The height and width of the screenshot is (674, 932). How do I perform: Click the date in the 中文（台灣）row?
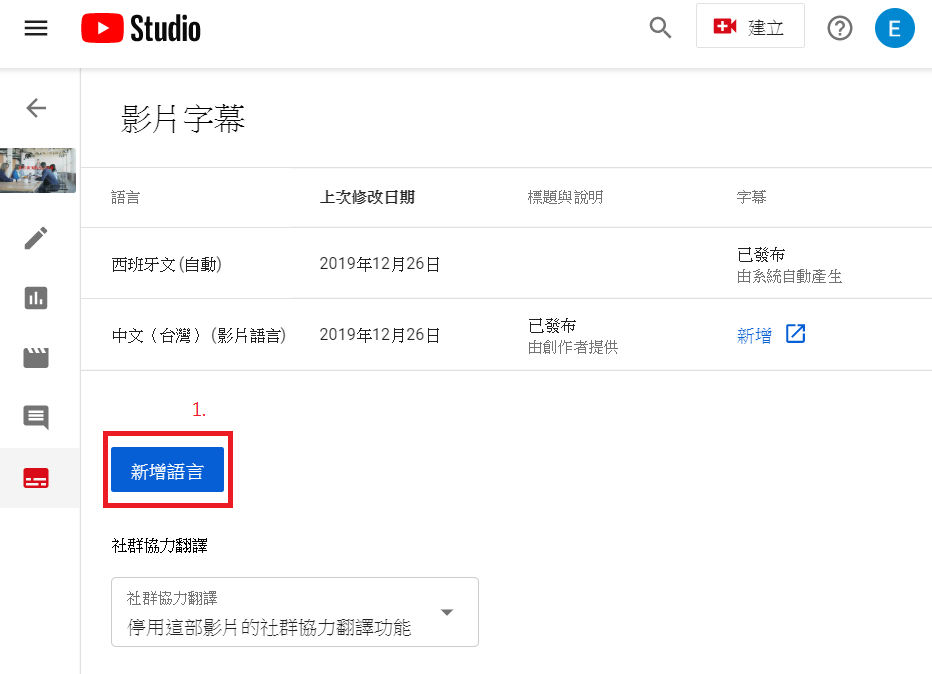[380, 335]
